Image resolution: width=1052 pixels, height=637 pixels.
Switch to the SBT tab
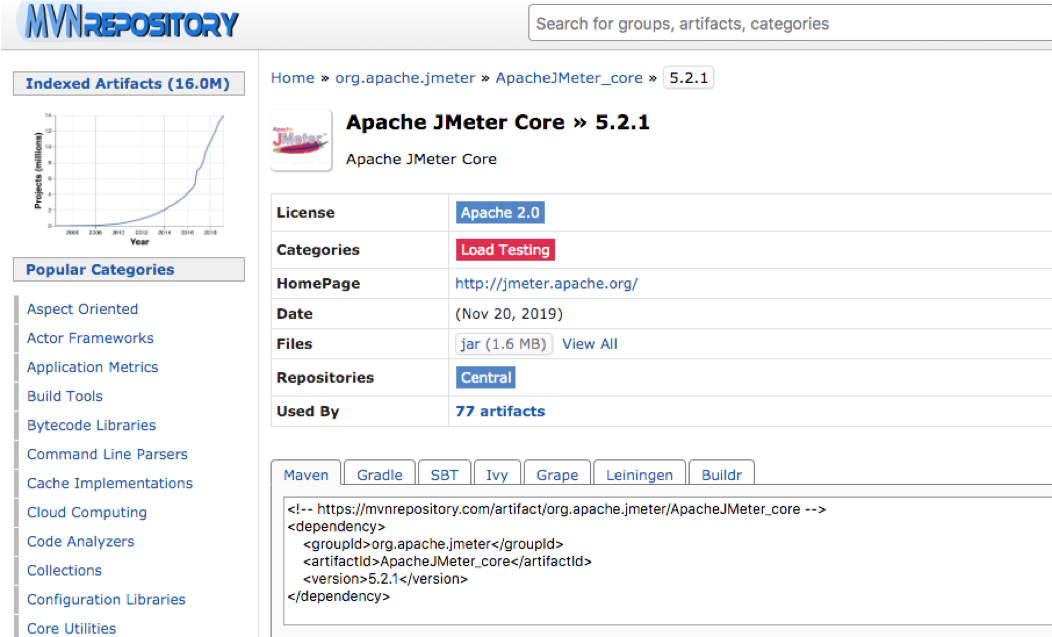coord(444,475)
